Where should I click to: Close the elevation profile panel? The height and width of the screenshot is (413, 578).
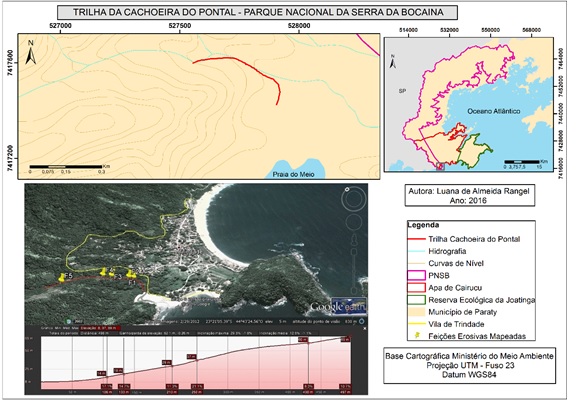(x=365, y=328)
